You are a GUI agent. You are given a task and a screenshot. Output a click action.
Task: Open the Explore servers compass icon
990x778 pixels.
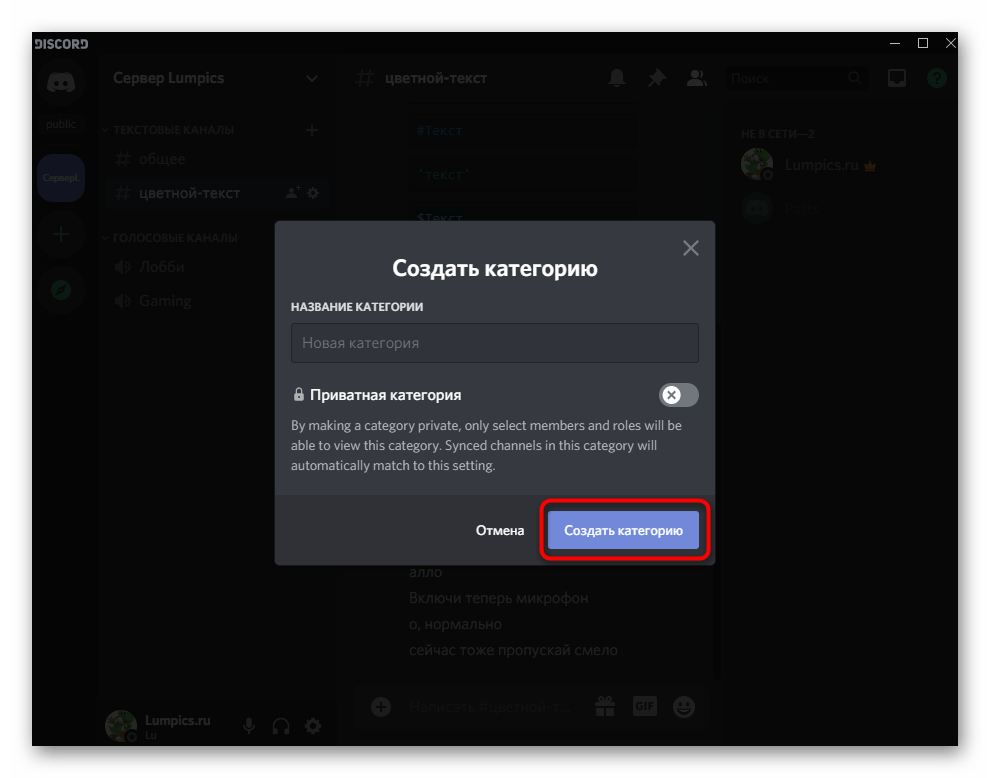pyautogui.click(x=61, y=290)
